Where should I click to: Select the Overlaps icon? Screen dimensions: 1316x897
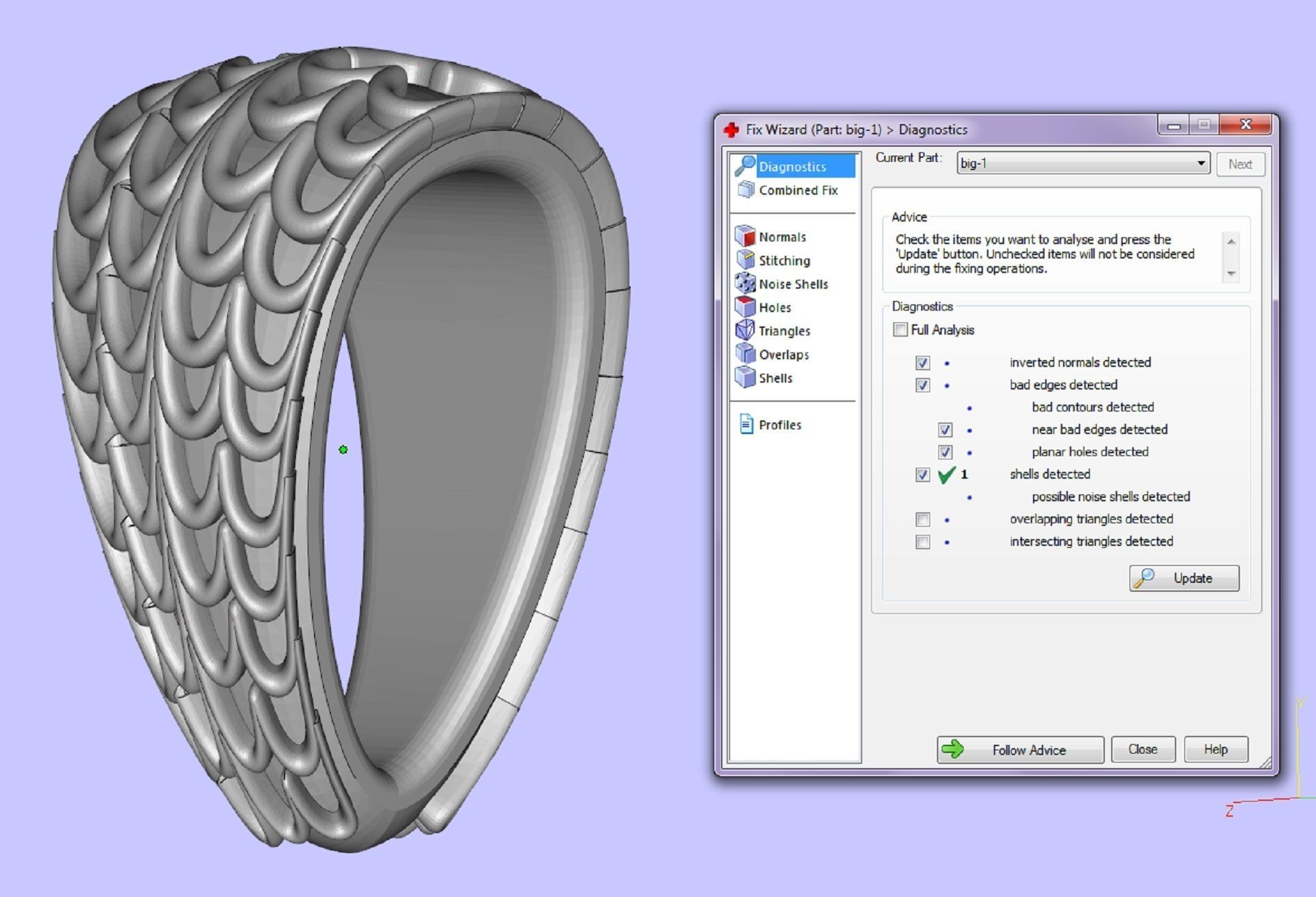(x=745, y=354)
